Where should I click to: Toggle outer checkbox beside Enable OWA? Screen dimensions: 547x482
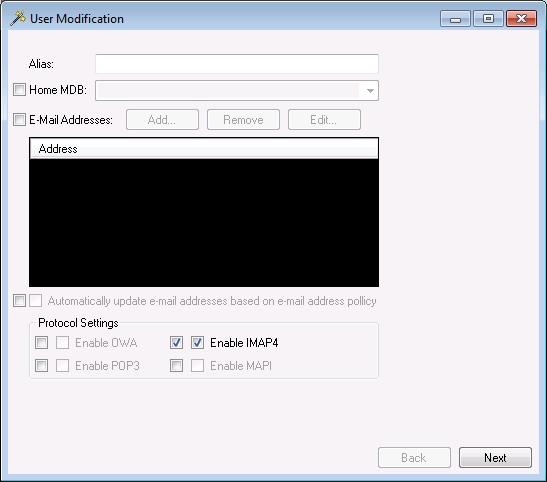[42, 343]
